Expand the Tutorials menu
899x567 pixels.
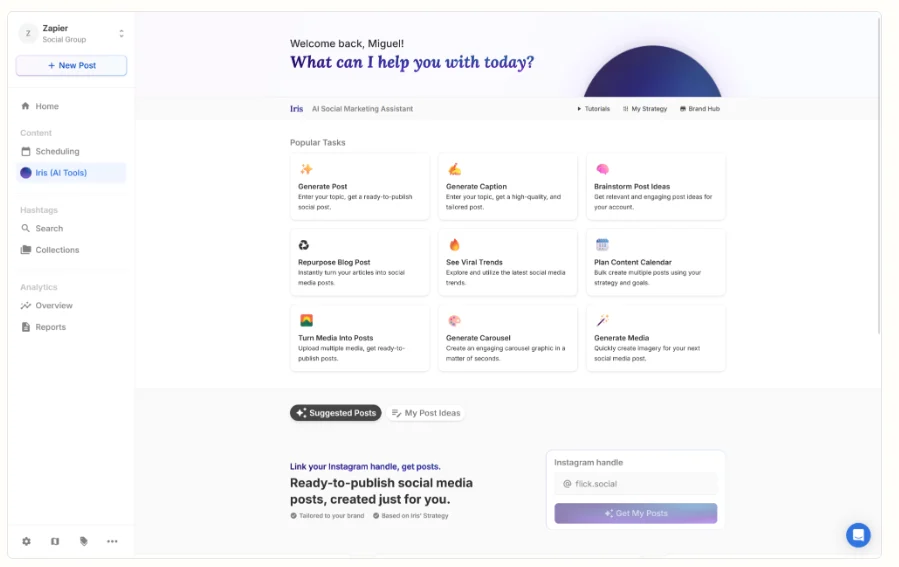(x=593, y=109)
